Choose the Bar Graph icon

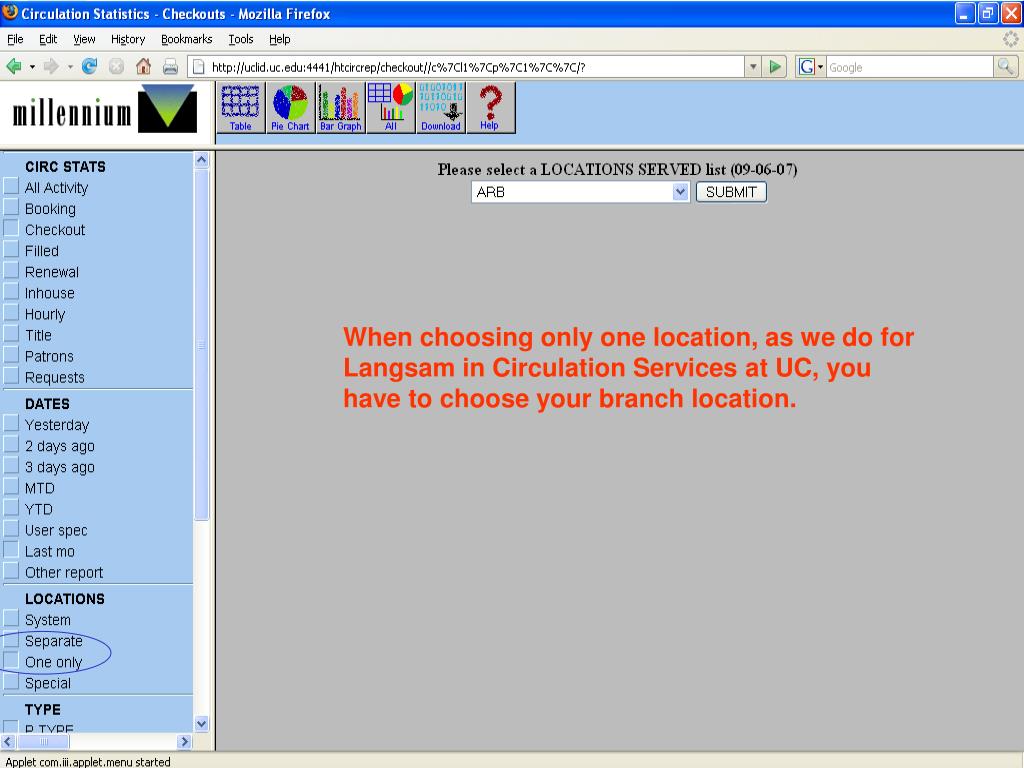pyautogui.click(x=340, y=108)
